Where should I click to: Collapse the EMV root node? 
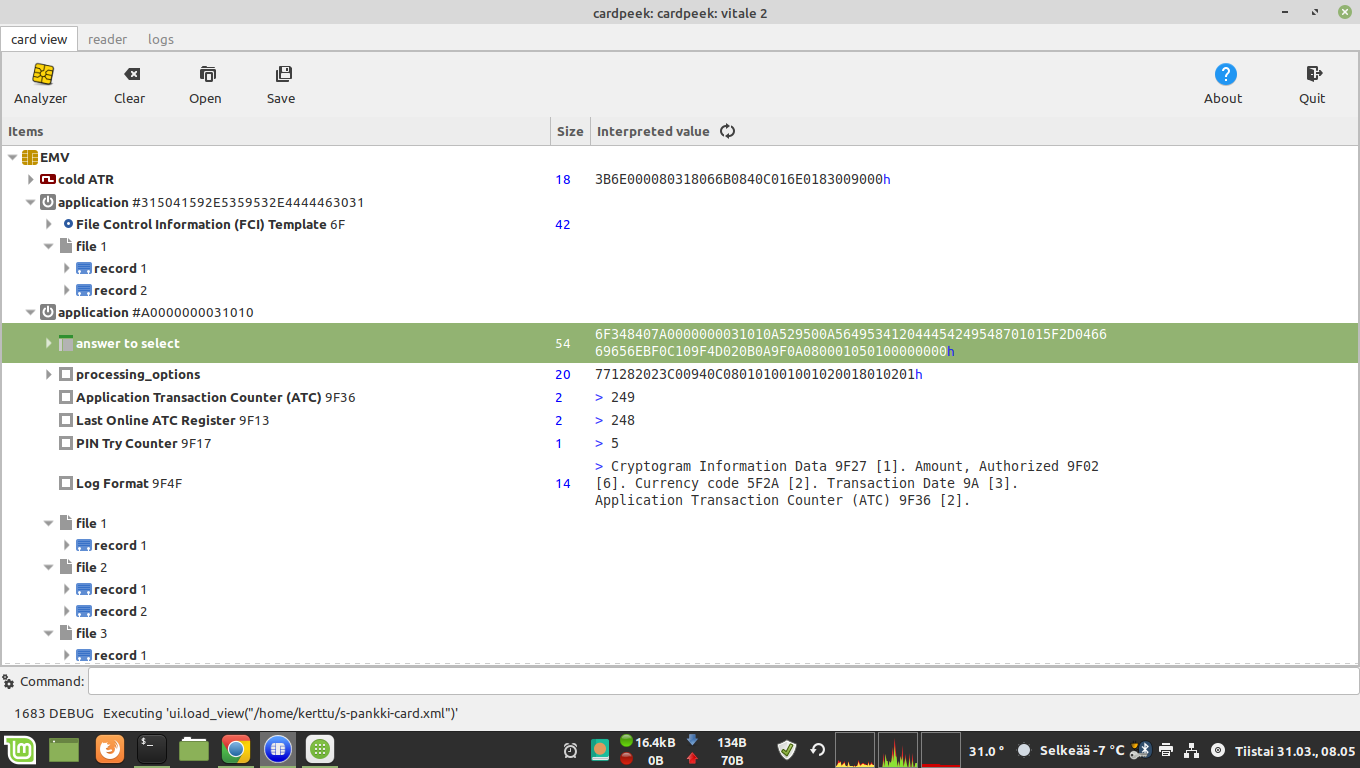[x=12, y=158]
